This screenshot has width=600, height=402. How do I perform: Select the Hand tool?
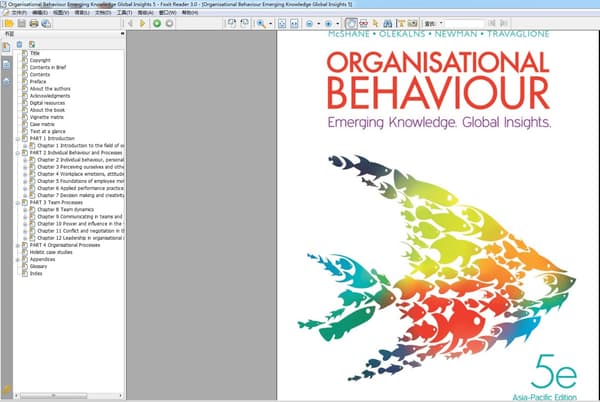coord(351,23)
